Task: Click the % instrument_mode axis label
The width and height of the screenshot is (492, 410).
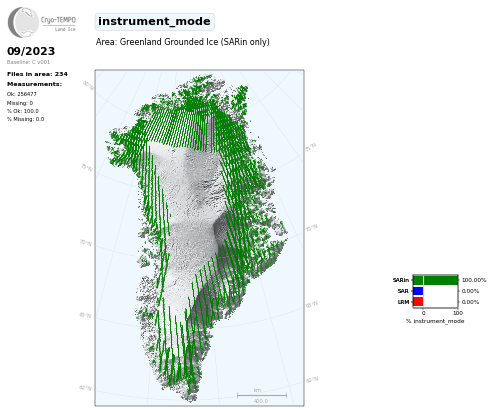Action: pos(435,321)
